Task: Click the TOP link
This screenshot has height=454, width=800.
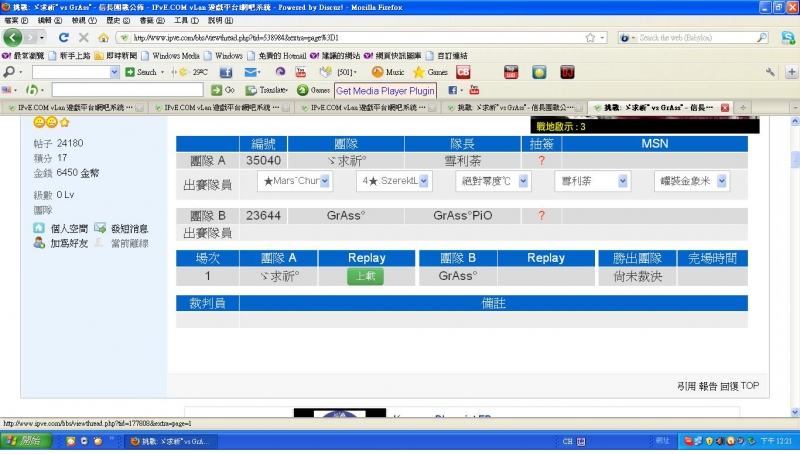Action: 749,386
